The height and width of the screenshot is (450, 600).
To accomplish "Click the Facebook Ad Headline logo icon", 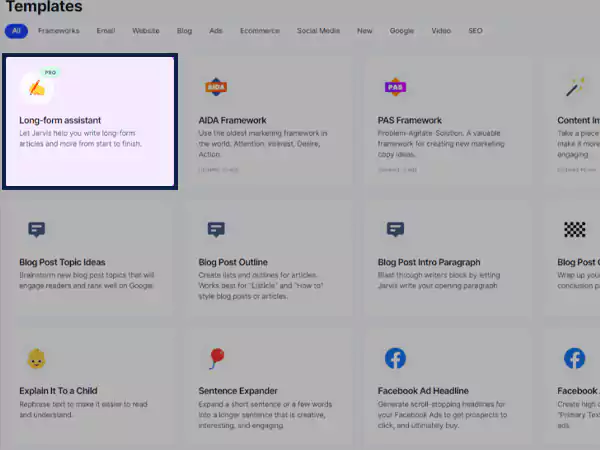I will coord(395,358).
